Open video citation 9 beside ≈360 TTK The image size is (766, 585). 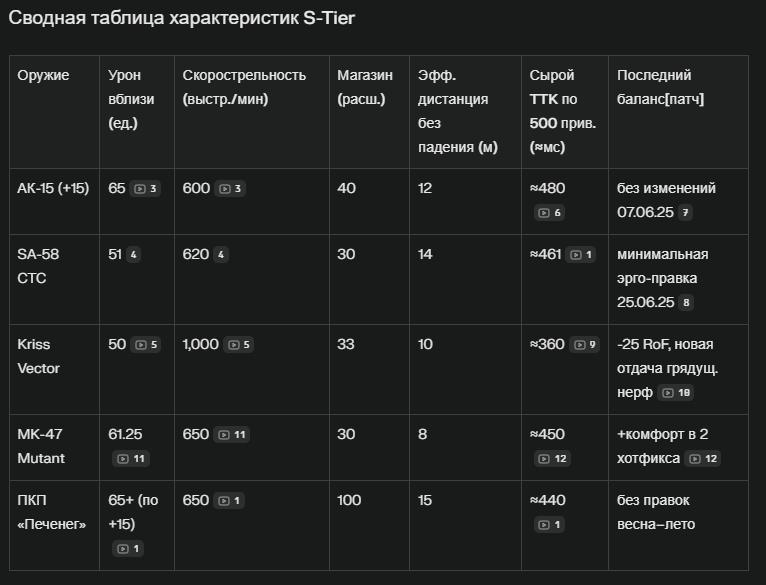(x=584, y=345)
